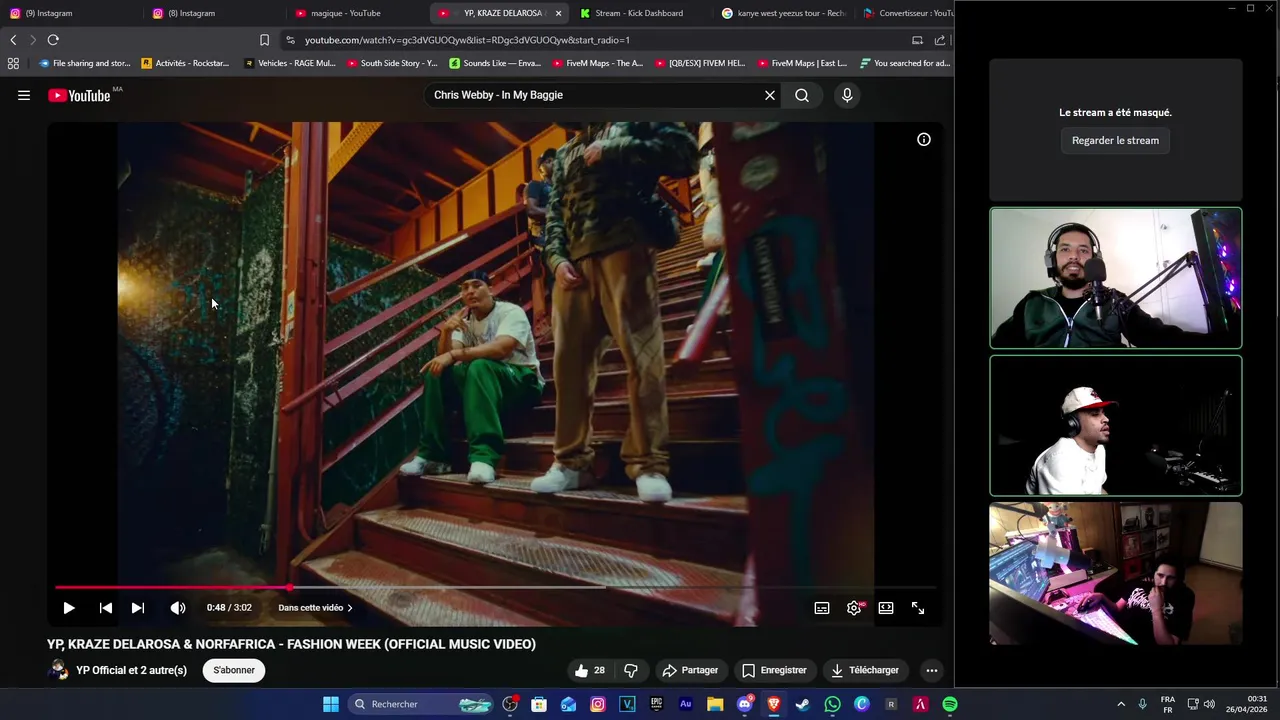The height and width of the screenshot is (720, 1280).
Task: Open 'Vehicles - RAGE Mul...' bookmark
Action: point(290,63)
